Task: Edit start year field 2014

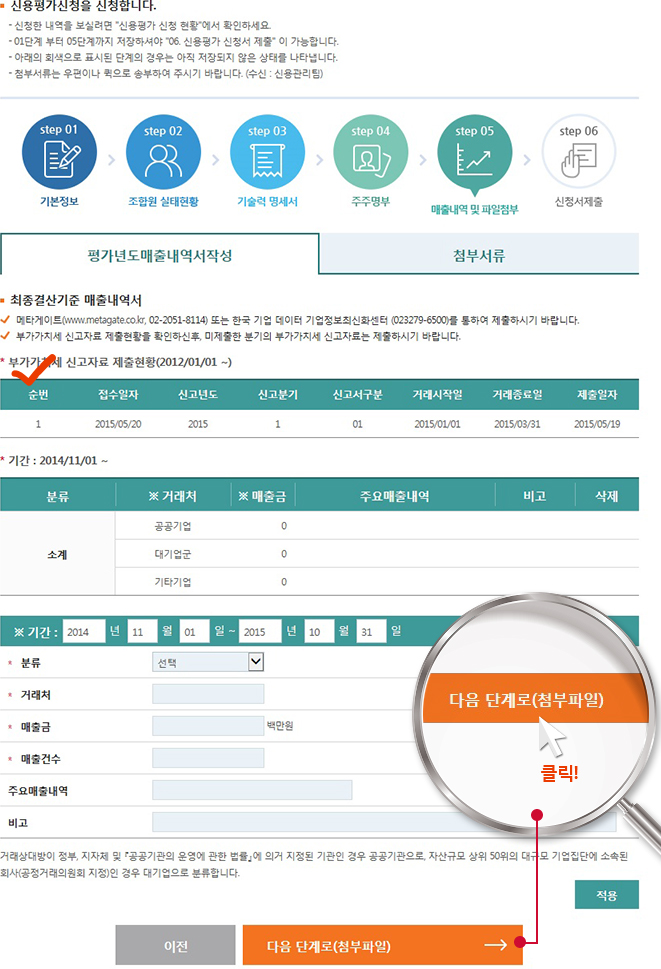Action: click(84, 632)
